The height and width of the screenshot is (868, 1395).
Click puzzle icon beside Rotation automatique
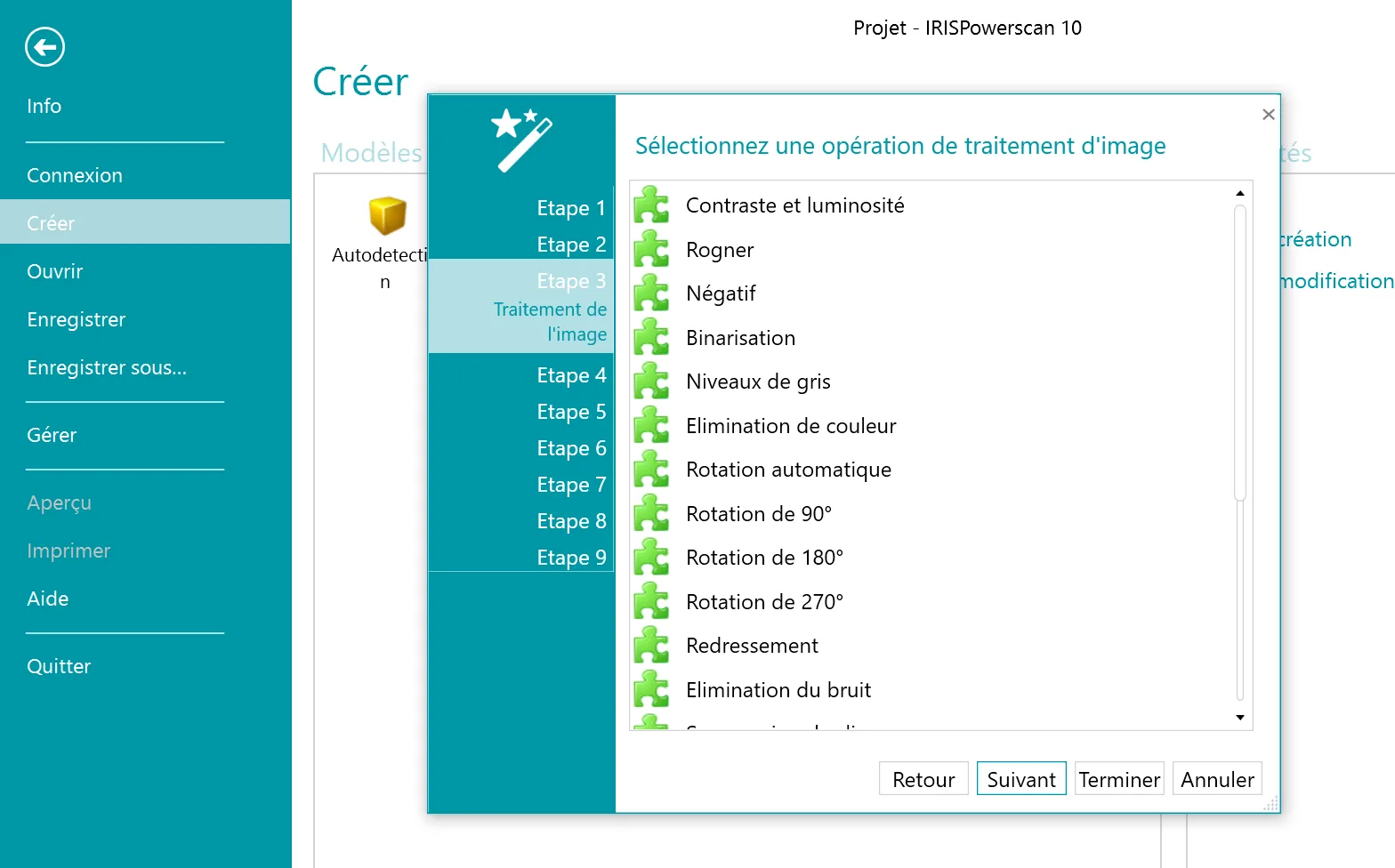click(651, 470)
